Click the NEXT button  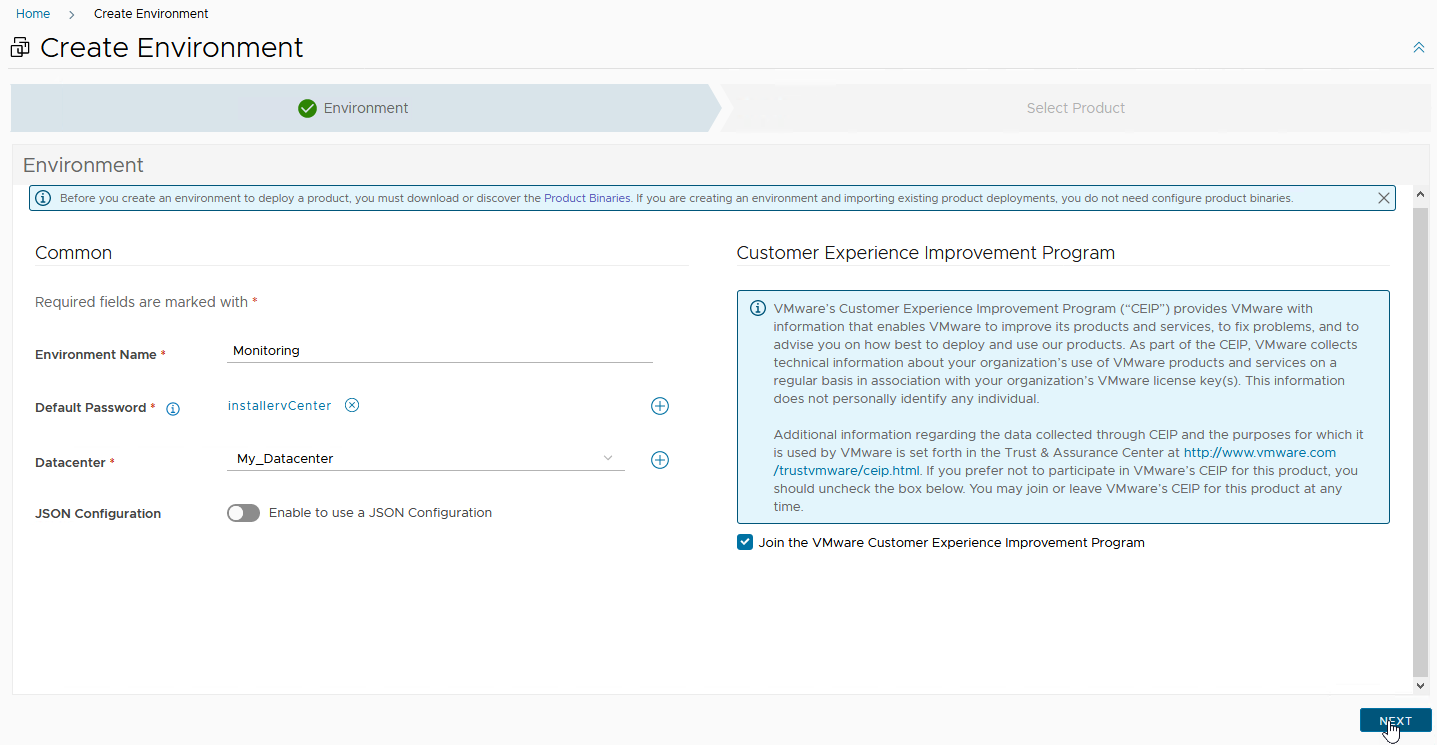pos(1395,721)
